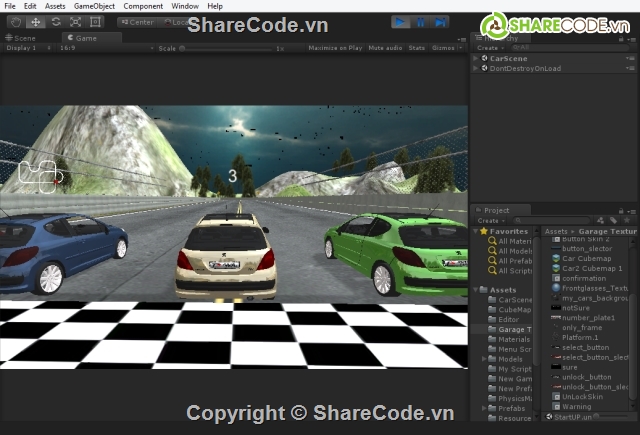
Task: Toggle the Local handle rotation button
Action: (175, 22)
